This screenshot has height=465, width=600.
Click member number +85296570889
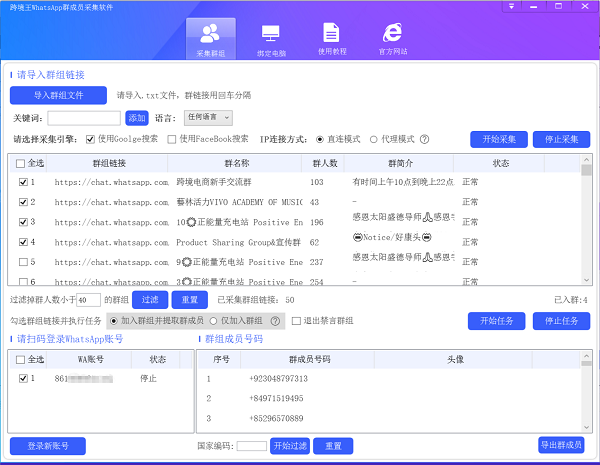[276, 418]
